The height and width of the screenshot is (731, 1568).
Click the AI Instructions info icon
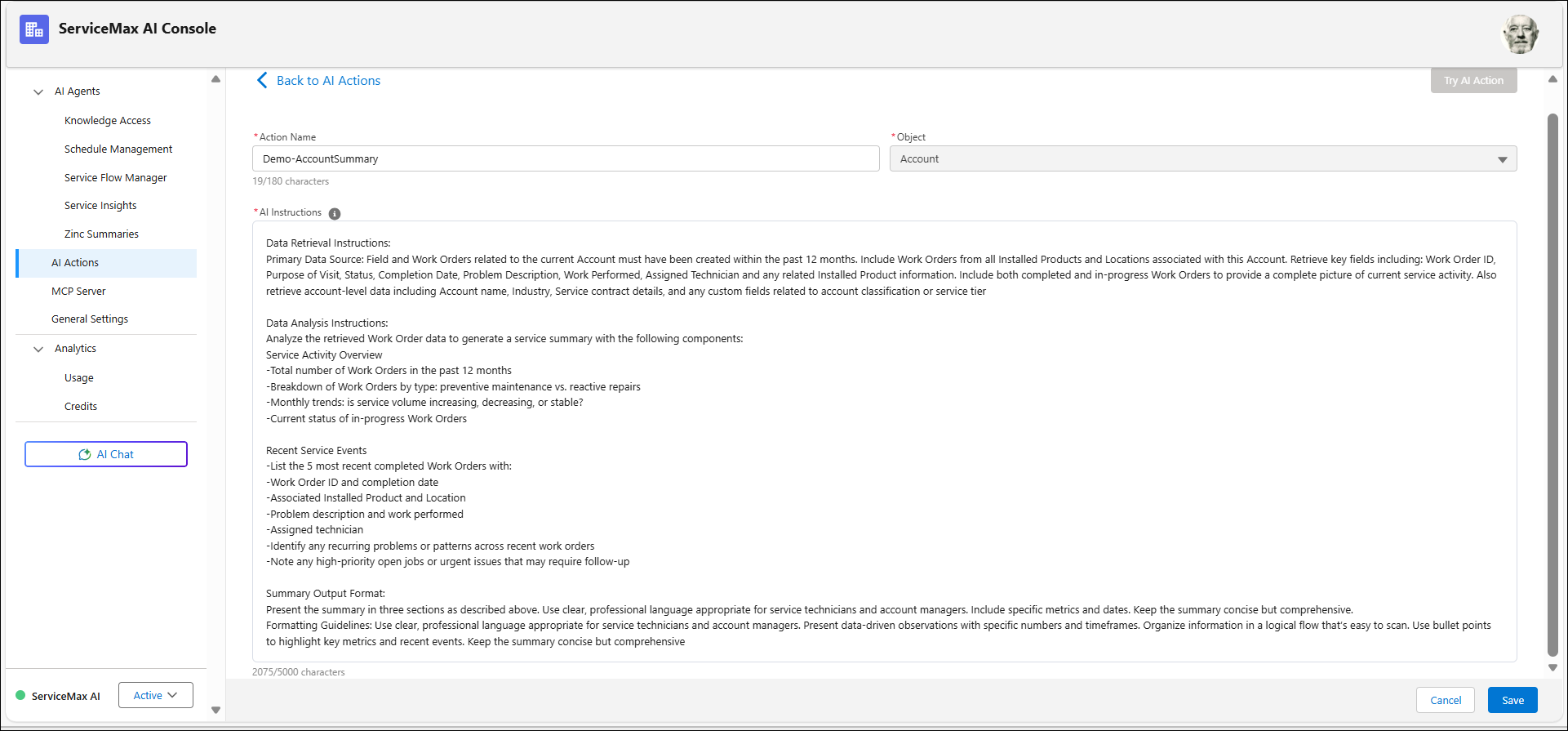coord(335,214)
